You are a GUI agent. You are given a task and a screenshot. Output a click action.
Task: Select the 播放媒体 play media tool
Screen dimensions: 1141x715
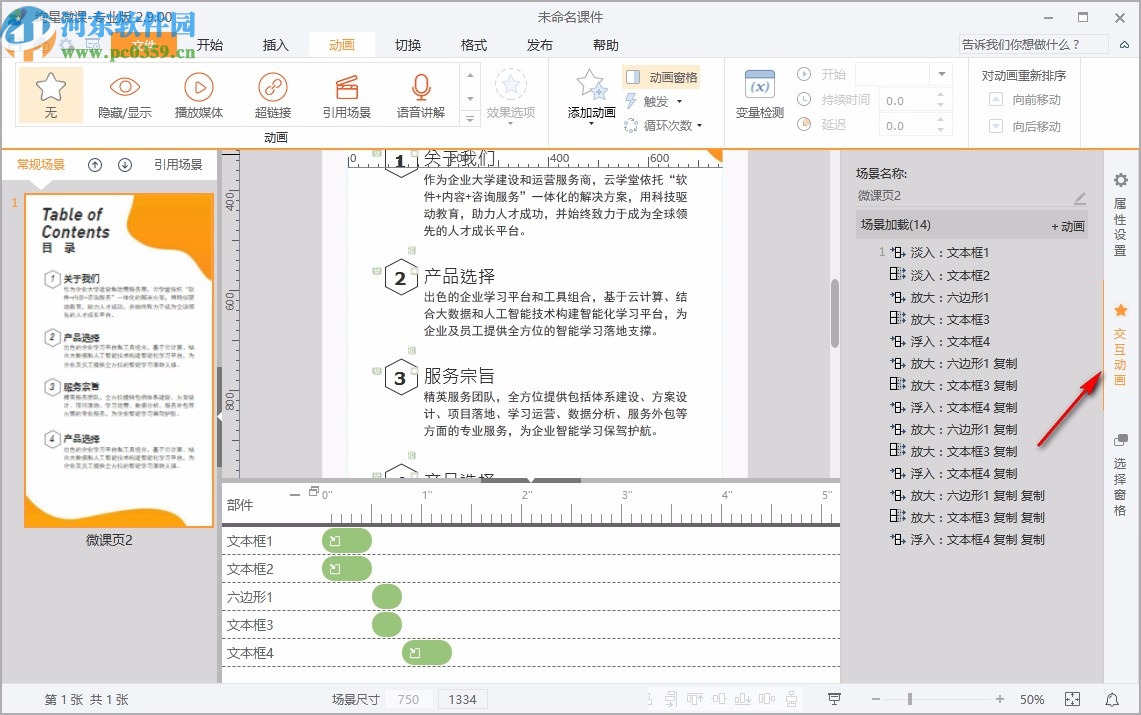point(198,95)
